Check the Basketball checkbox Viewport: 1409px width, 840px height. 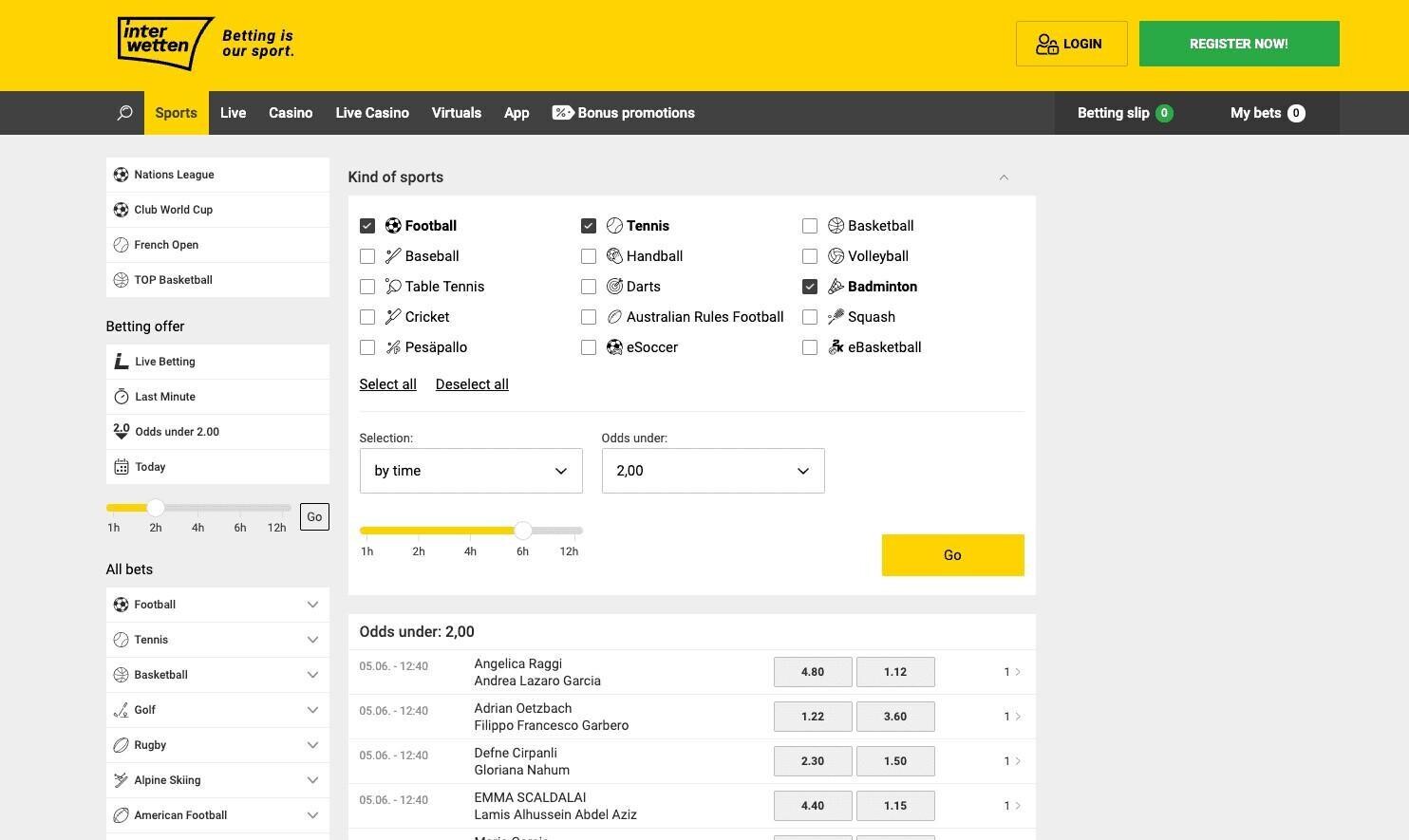(x=810, y=226)
